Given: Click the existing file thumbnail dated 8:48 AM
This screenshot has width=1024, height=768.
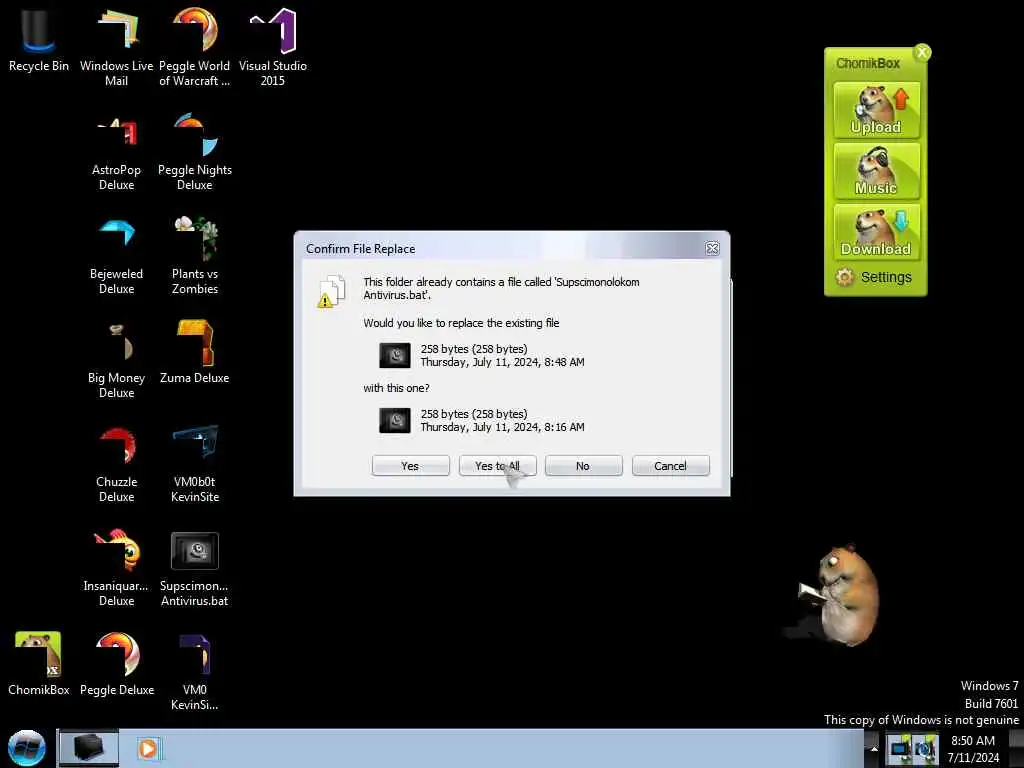Looking at the screenshot, I should pyautogui.click(x=395, y=356).
